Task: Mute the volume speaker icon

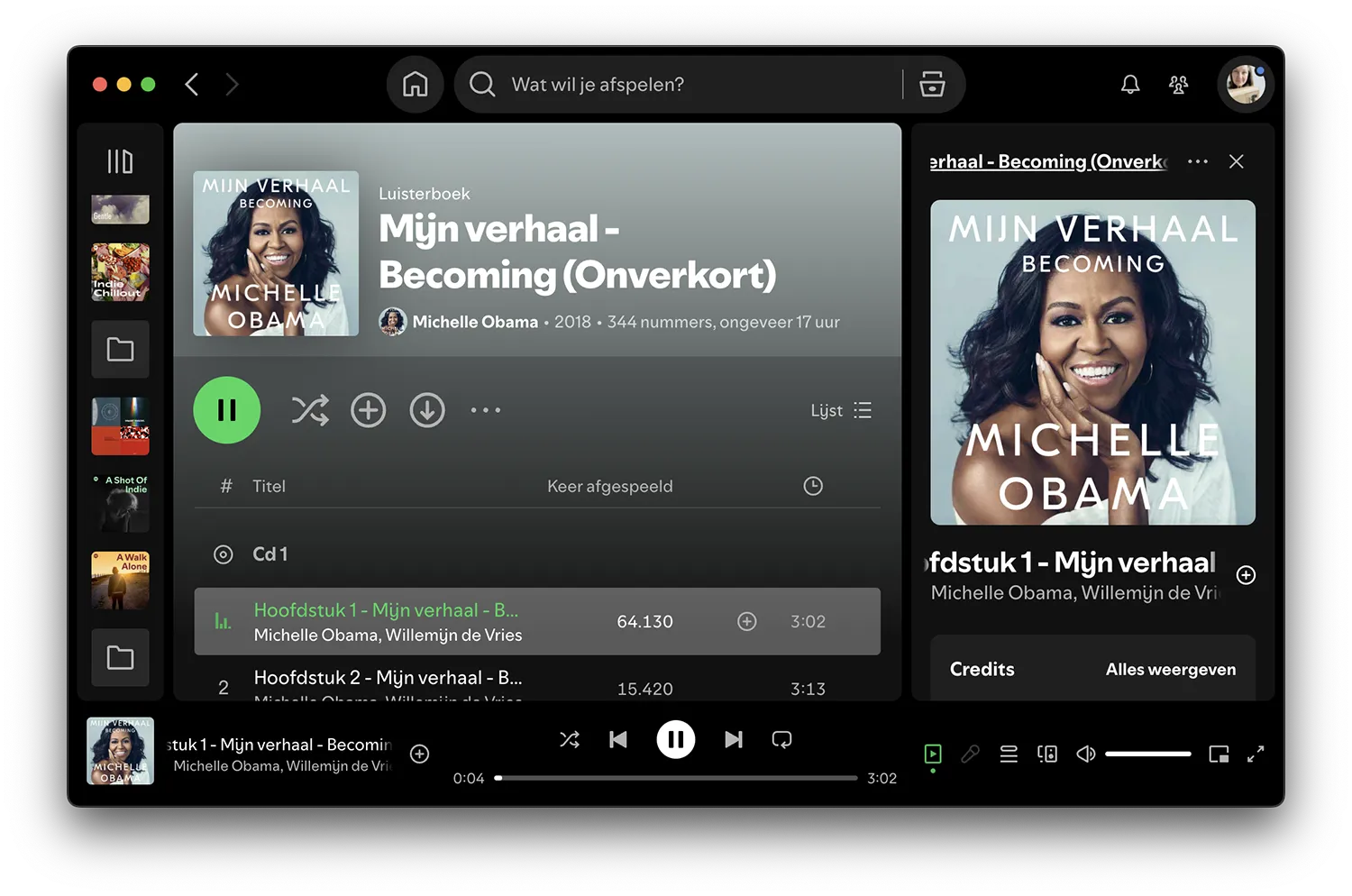Action: point(1086,754)
